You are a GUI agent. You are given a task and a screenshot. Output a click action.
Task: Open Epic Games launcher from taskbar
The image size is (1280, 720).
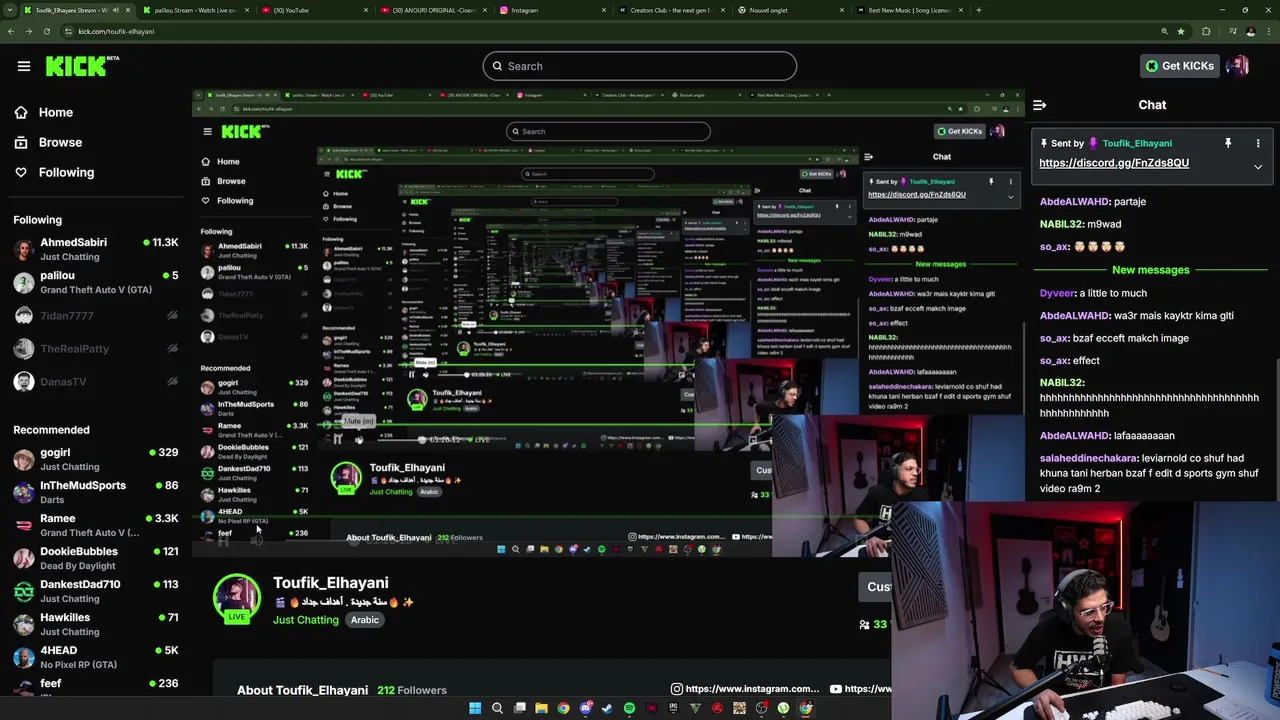pyautogui.click(x=673, y=708)
